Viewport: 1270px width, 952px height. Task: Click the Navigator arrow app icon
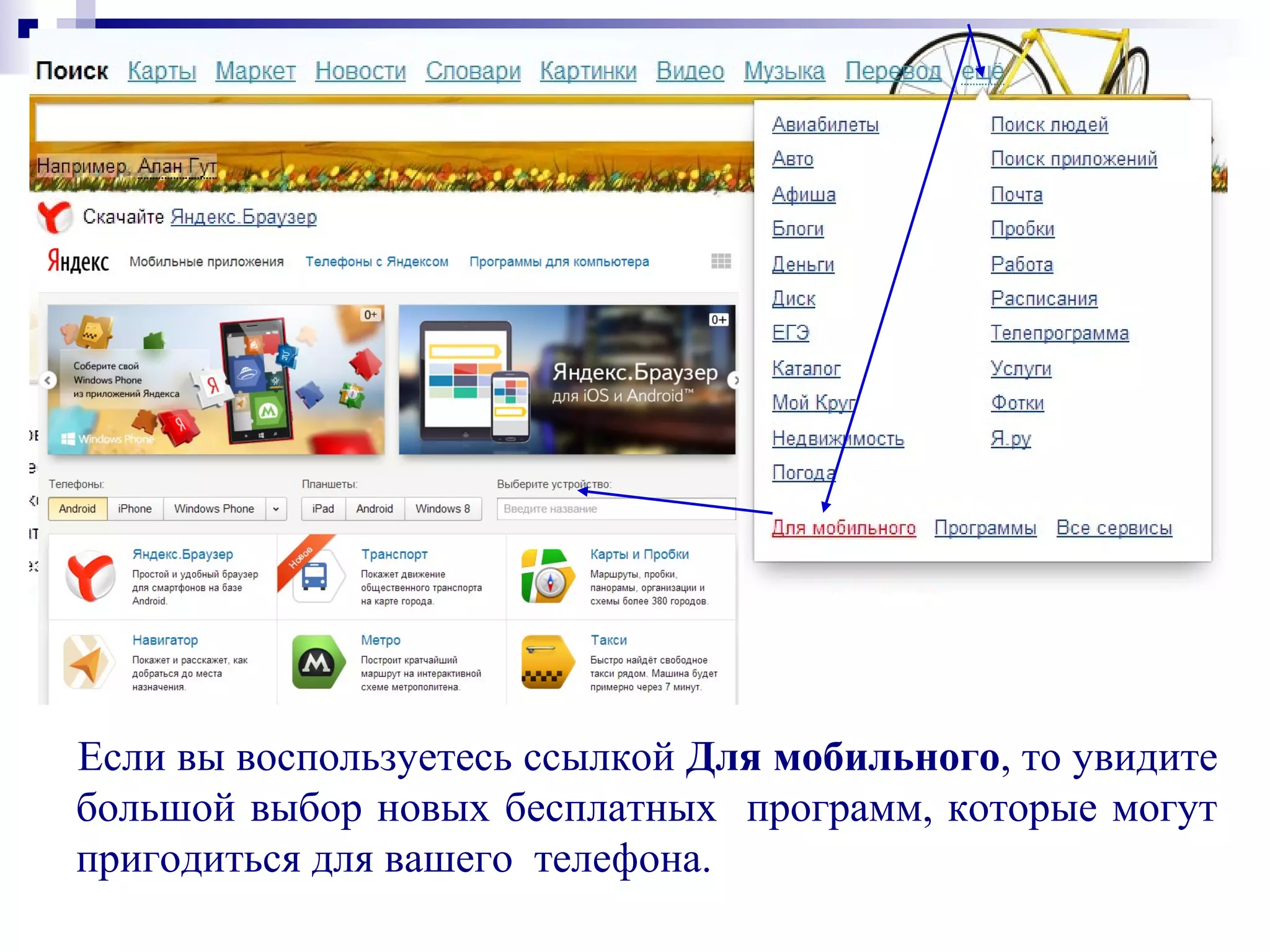pyautogui.click(x=89, y=662)
